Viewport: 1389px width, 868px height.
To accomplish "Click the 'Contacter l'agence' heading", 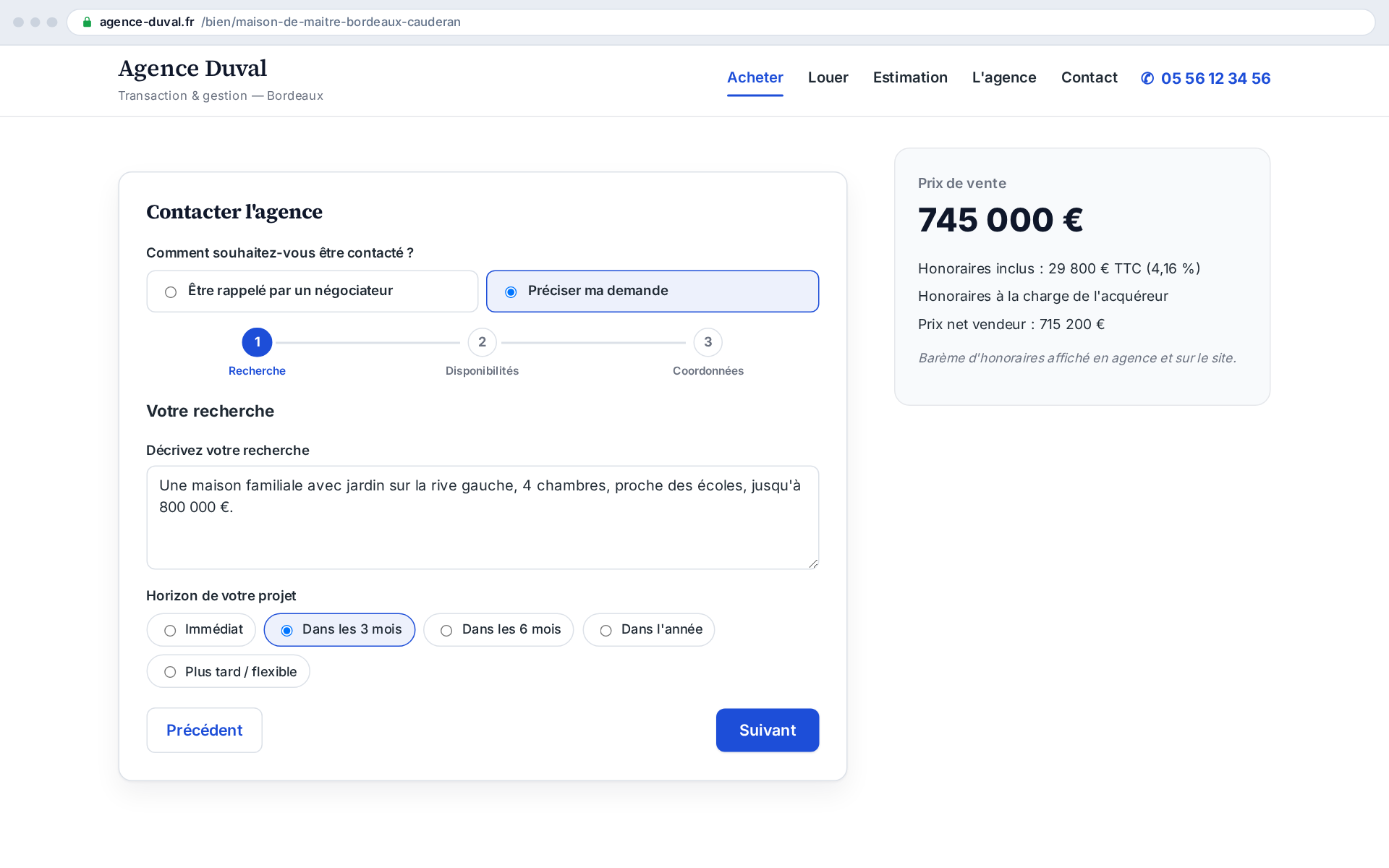I will pyautogui.click(x=234, y=212).
